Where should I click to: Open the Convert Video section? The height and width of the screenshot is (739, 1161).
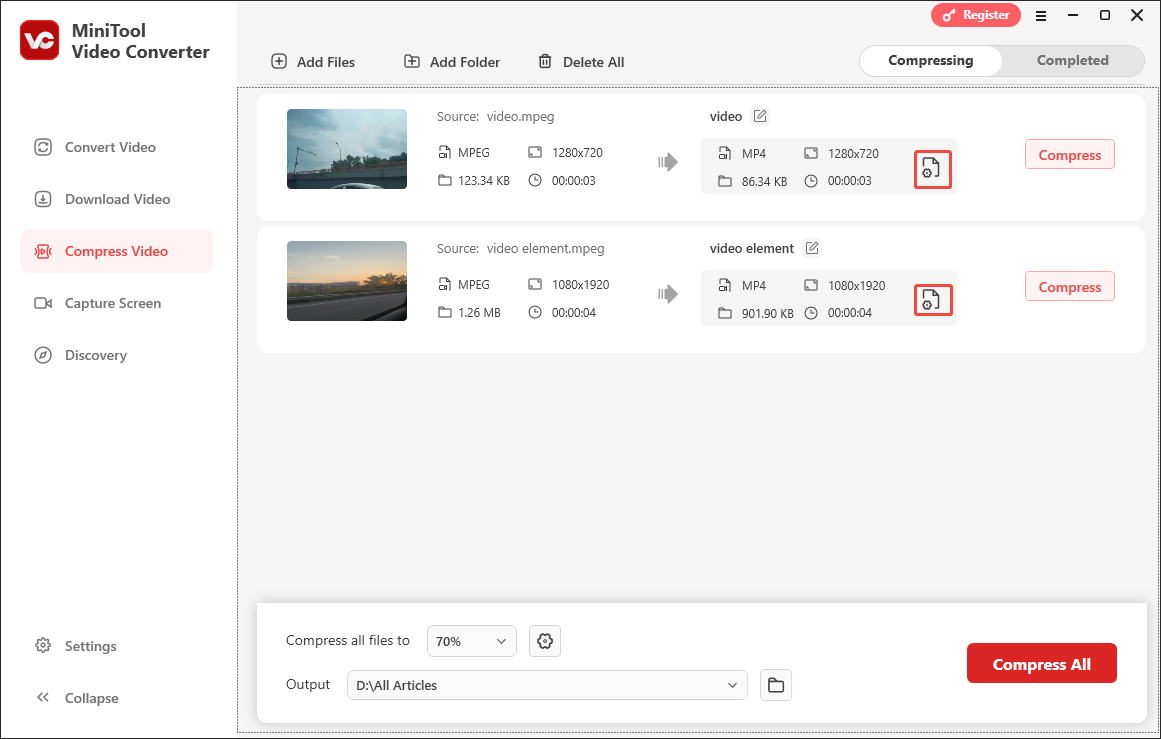coord(117,147)
